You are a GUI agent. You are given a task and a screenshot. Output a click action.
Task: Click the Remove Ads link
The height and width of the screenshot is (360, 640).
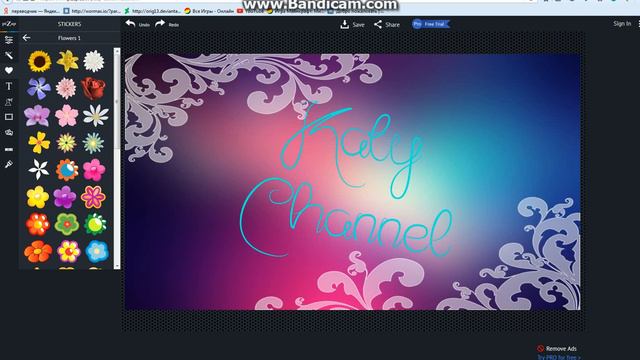pyautogui.click(x=557, y=348)
